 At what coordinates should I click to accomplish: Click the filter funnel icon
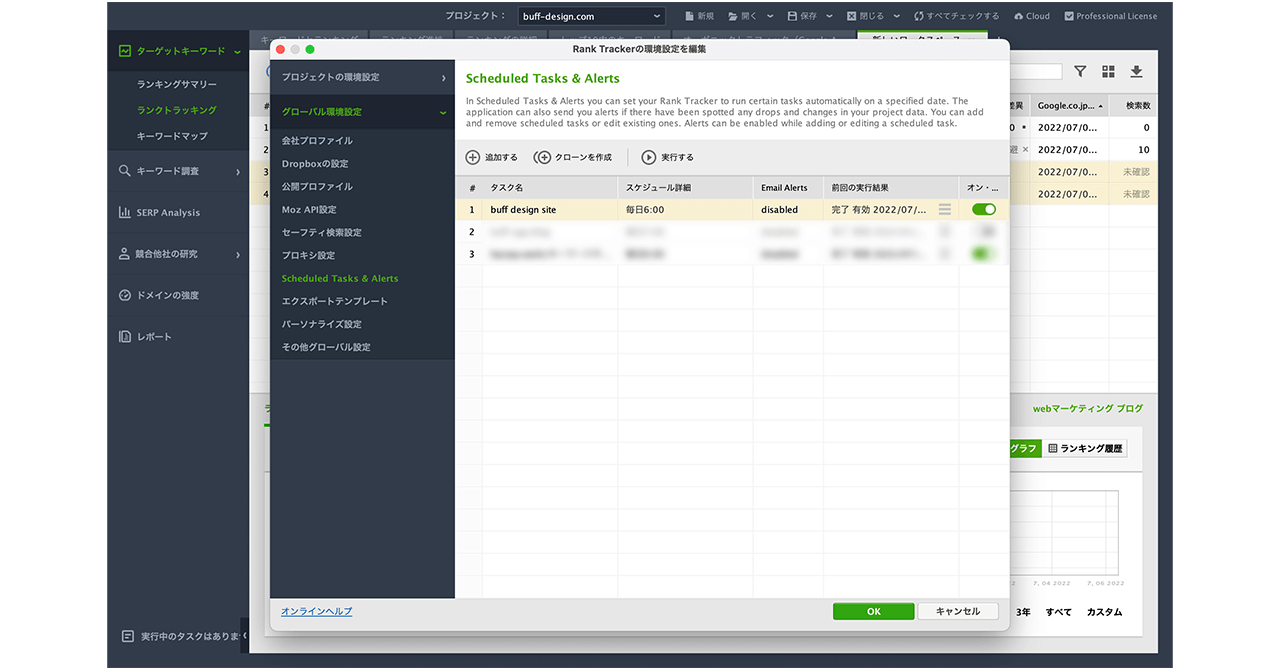pyautogui.click(x=1080, y=72)
